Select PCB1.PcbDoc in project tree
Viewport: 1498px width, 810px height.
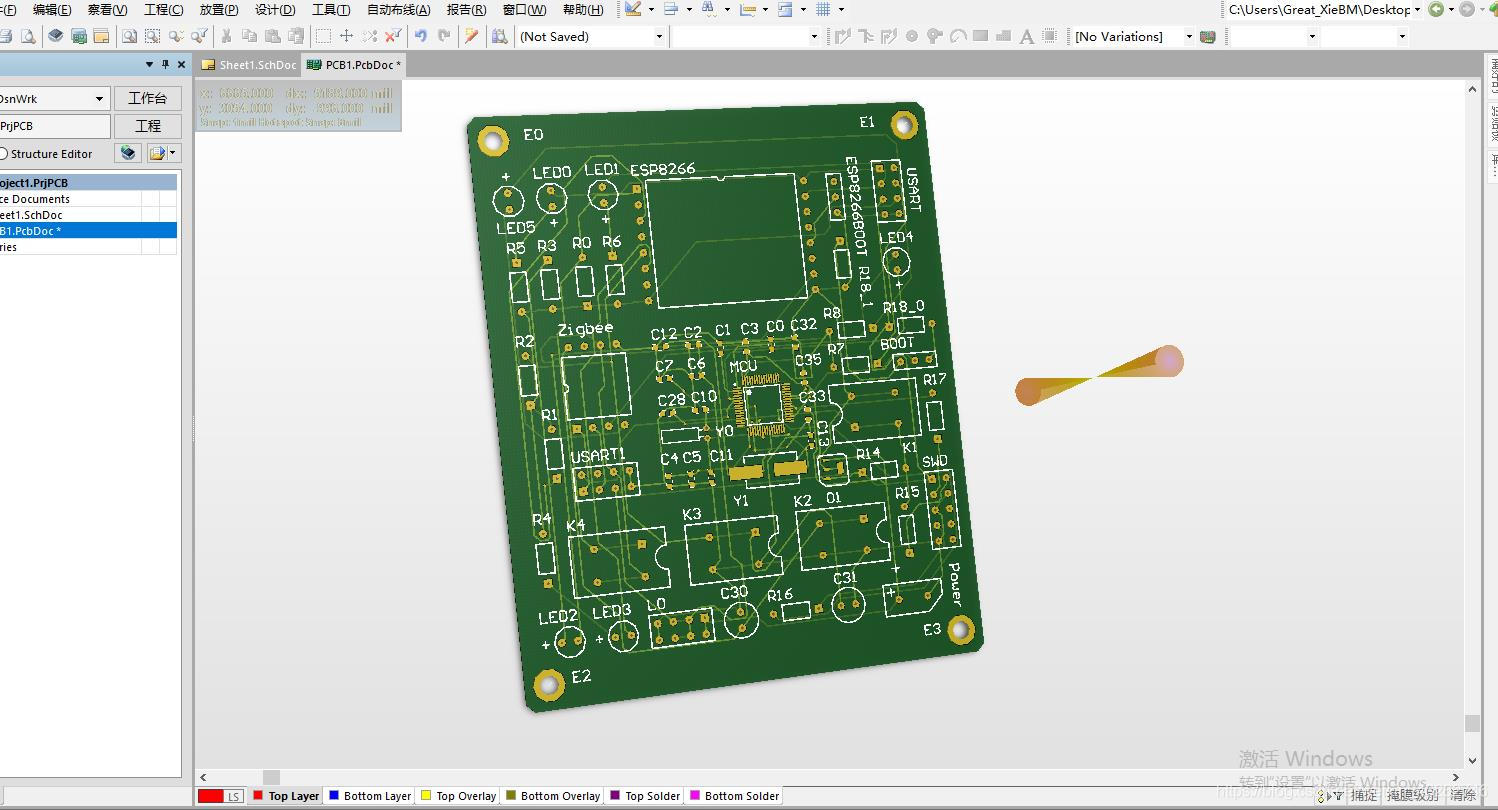pos(88,231)
